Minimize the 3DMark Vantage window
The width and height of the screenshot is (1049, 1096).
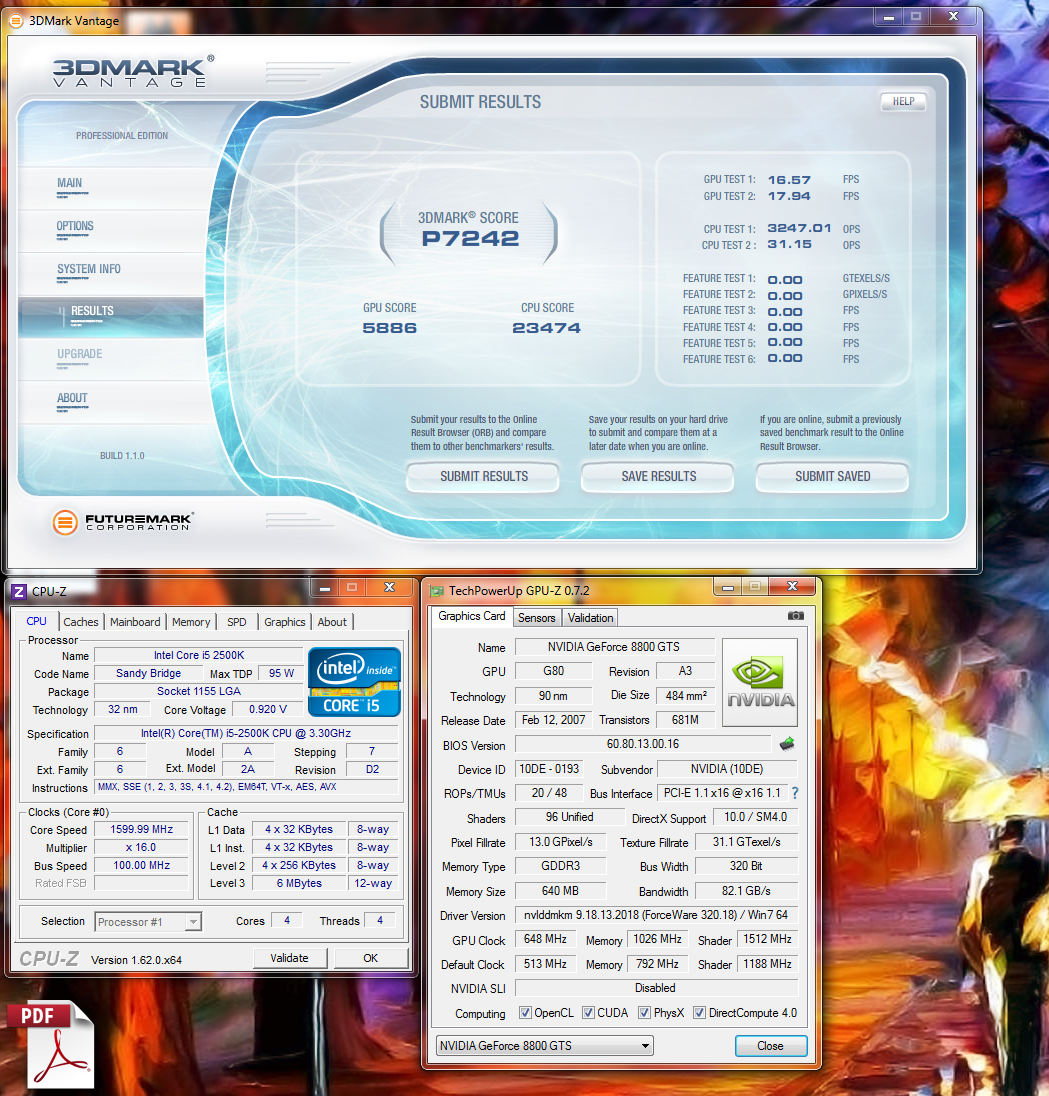pos(889,17)
